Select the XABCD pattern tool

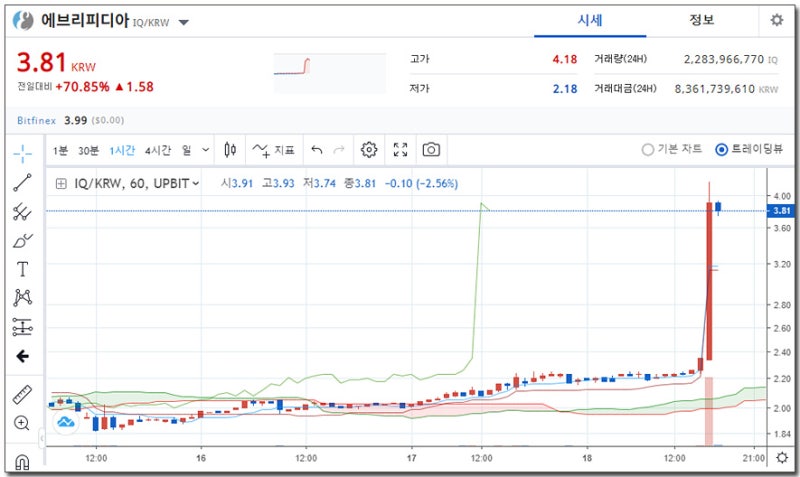click(22, 297)
